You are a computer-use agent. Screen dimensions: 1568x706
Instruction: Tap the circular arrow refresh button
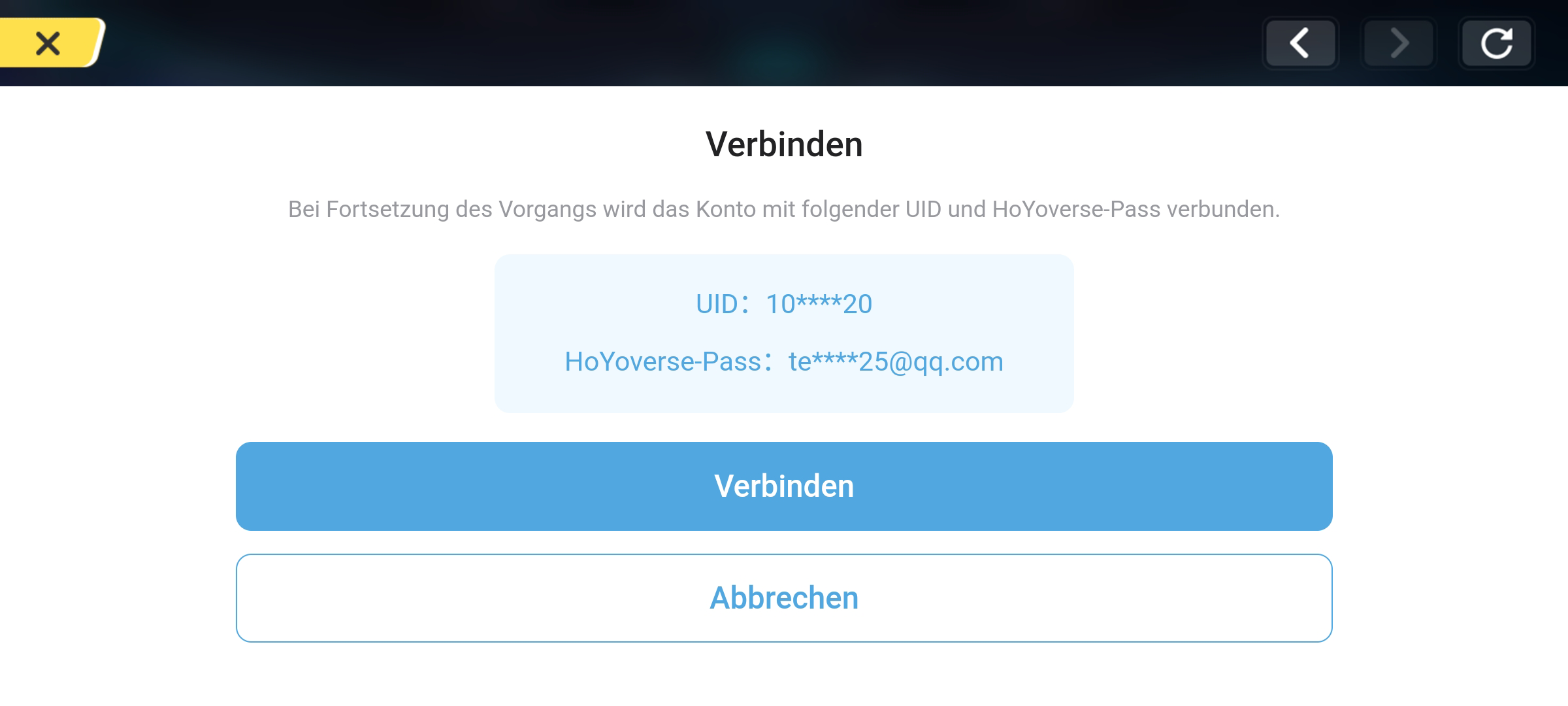(1496, 43)
